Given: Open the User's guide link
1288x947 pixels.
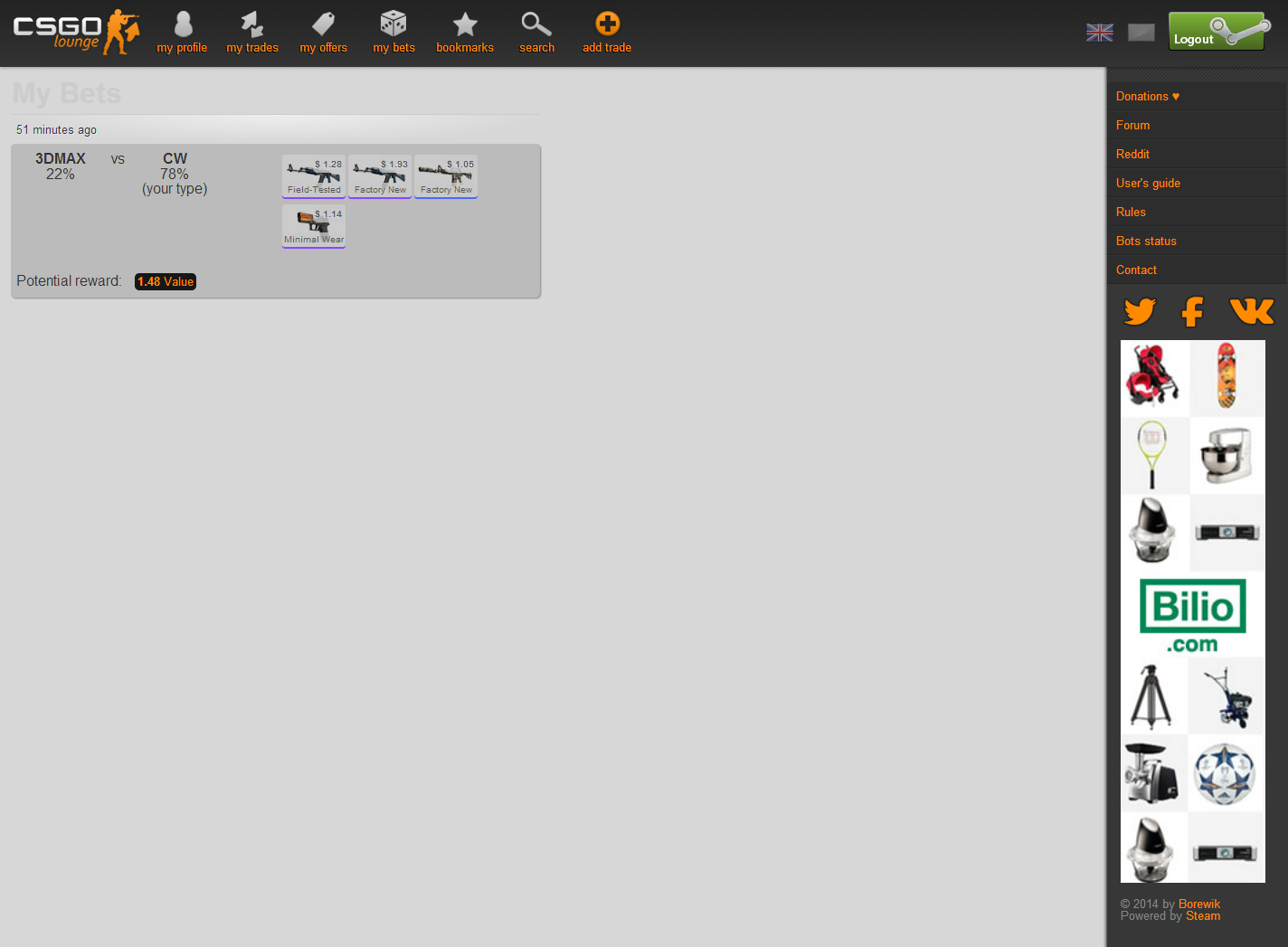Looking at the screenshot, I should tap(1149, 183).
